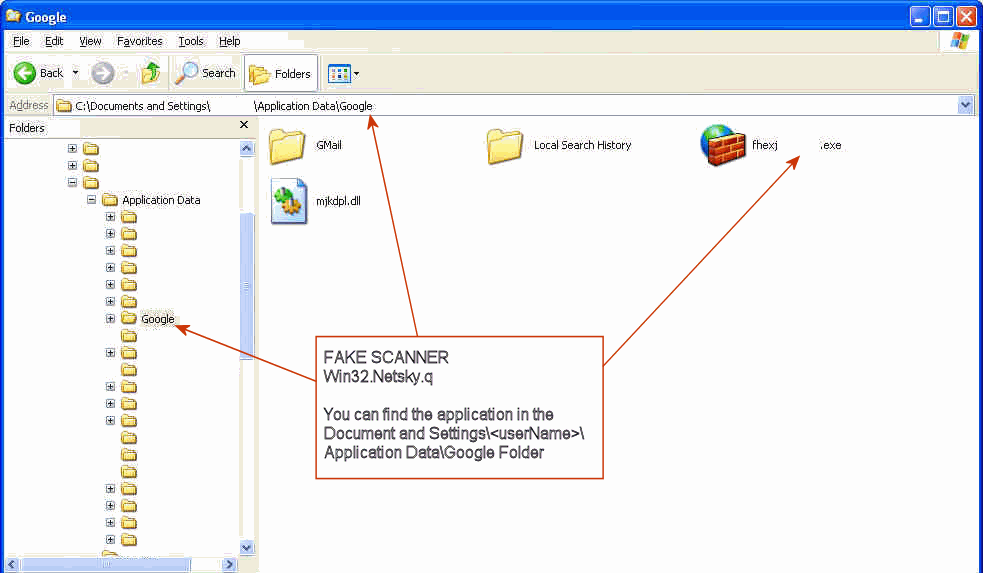Open the address bar dropdown arrow
The width and height of the screenshot is (983, 573).
click(x=965, y=105)
